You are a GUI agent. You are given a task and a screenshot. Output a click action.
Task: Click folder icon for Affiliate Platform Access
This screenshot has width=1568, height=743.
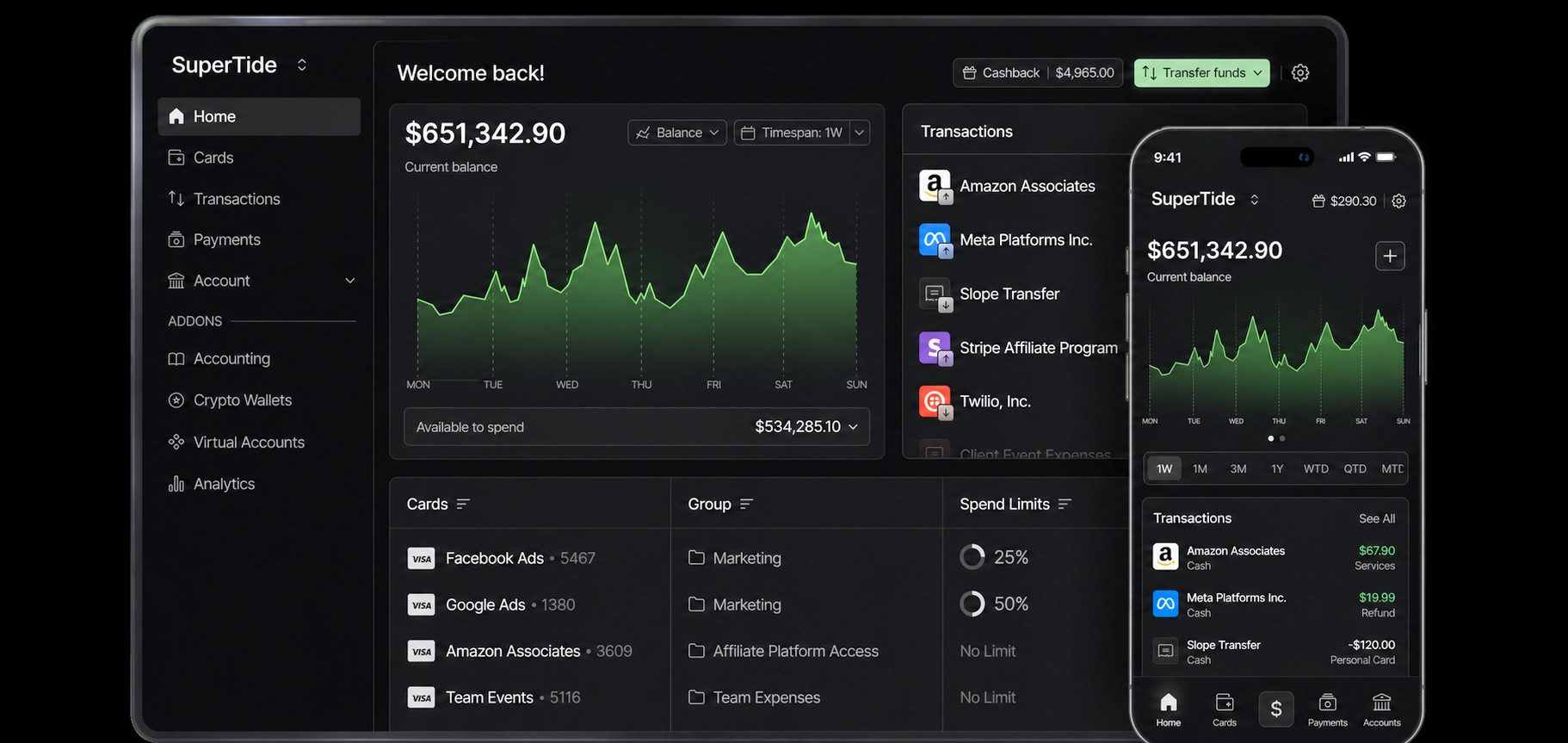pos(696,651)
